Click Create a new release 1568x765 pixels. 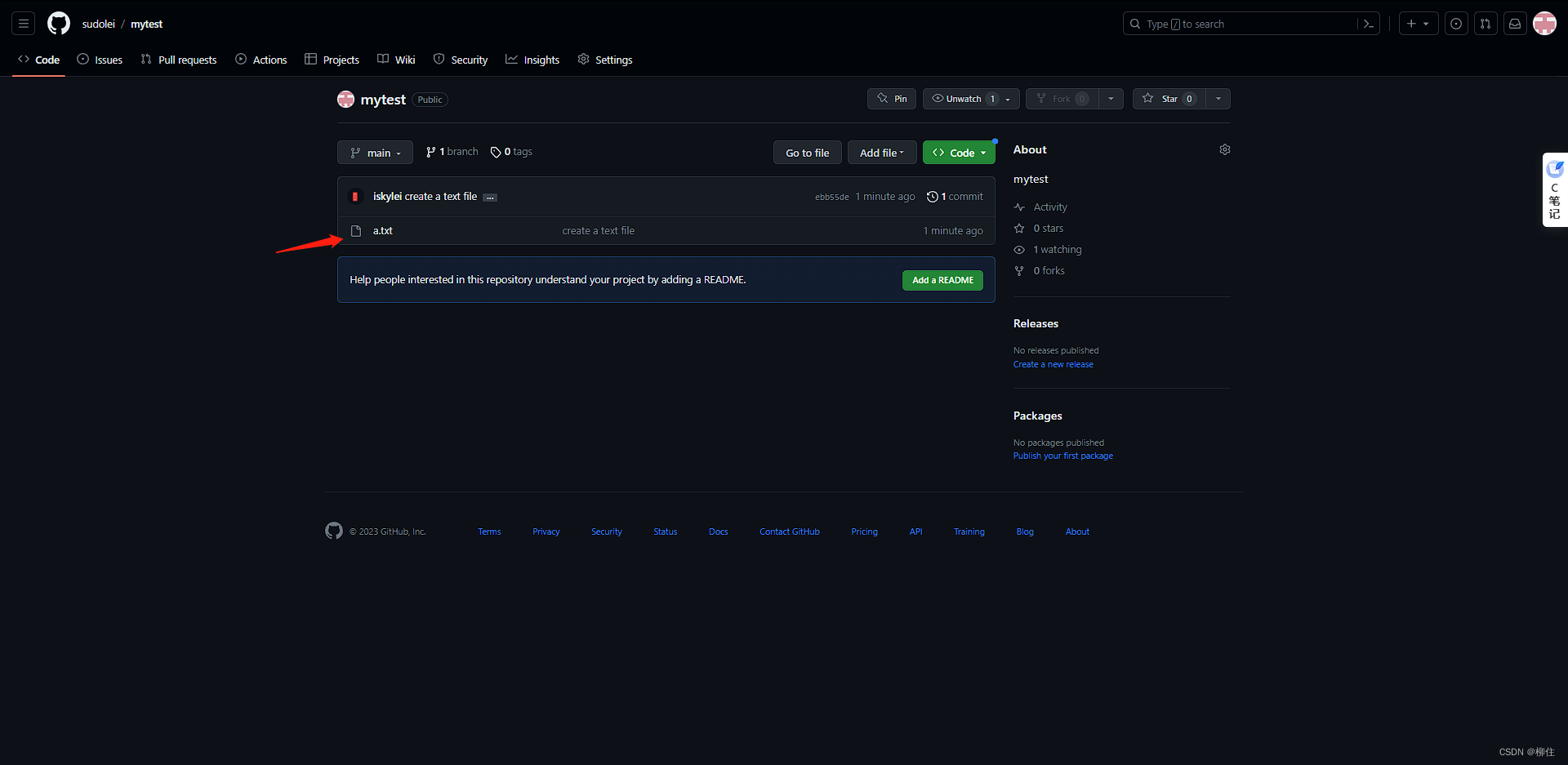click(x=1053, y=364)
